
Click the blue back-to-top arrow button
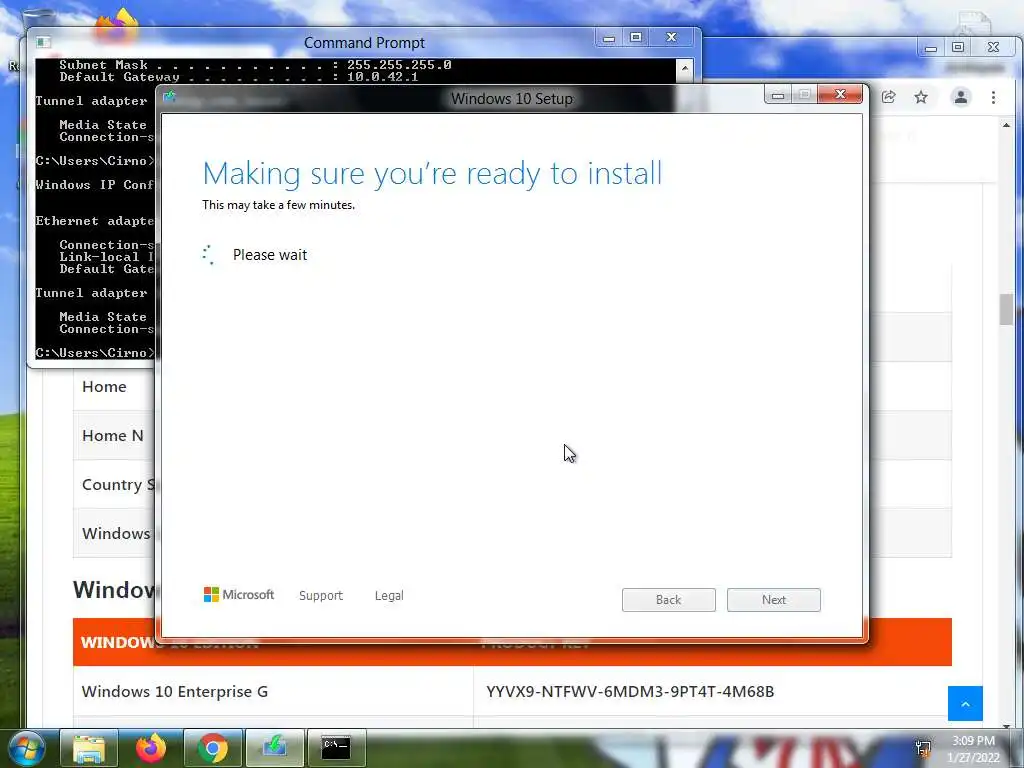point(965,703)
